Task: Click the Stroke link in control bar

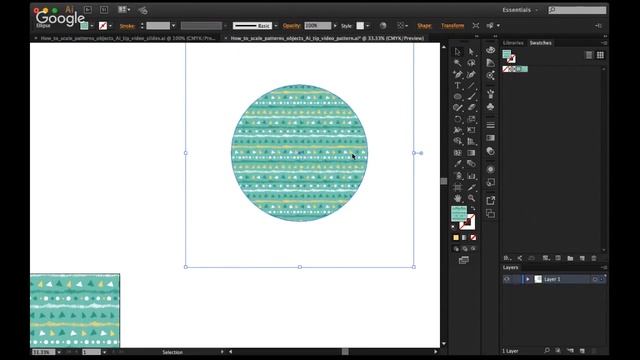Action: pos(127,26)
